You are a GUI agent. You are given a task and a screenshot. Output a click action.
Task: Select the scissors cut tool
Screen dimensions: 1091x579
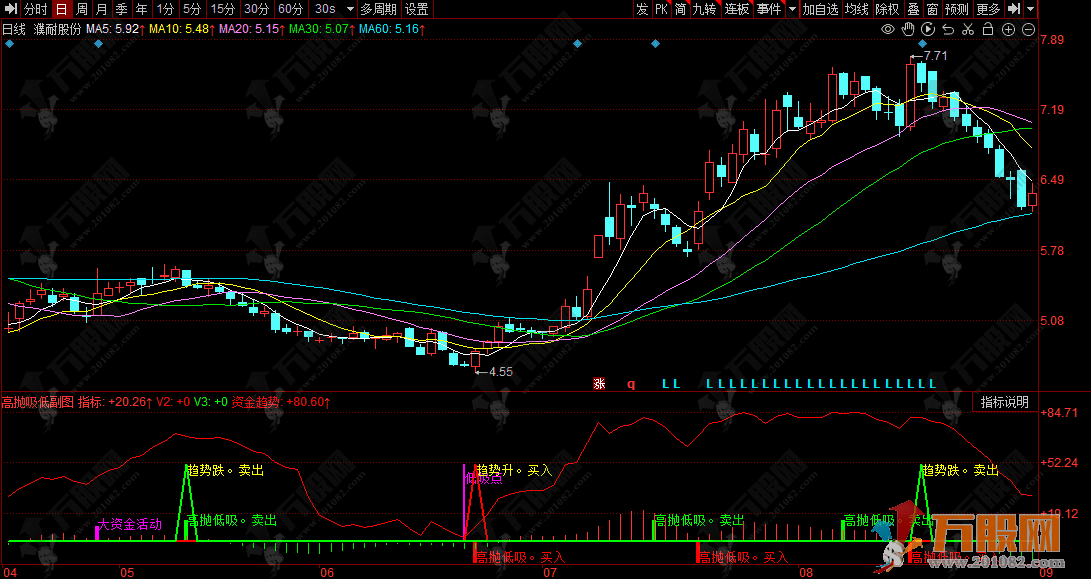pyautogui.click(x=967, y=29)
